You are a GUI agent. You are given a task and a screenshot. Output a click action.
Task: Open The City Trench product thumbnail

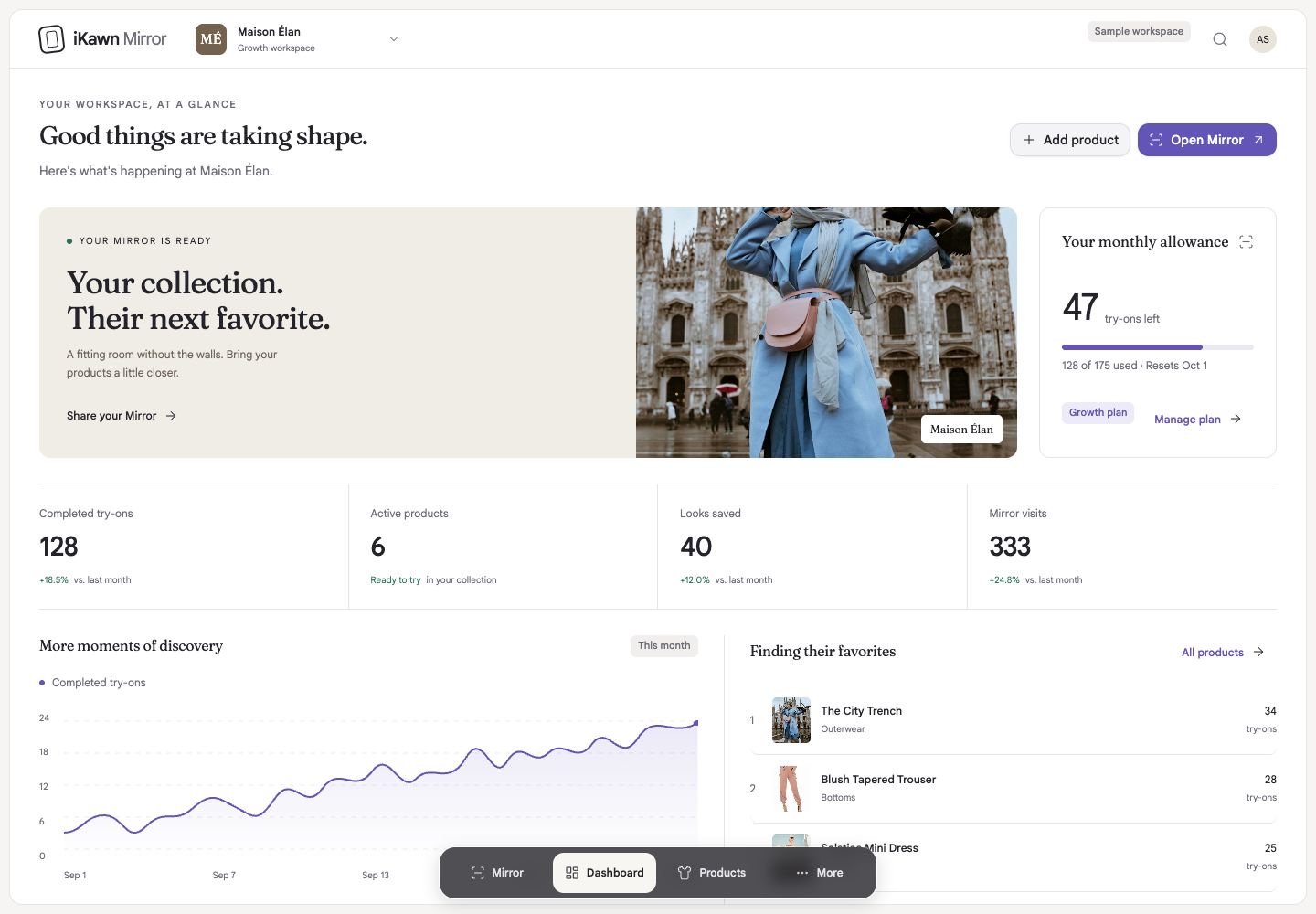(791, 720)
